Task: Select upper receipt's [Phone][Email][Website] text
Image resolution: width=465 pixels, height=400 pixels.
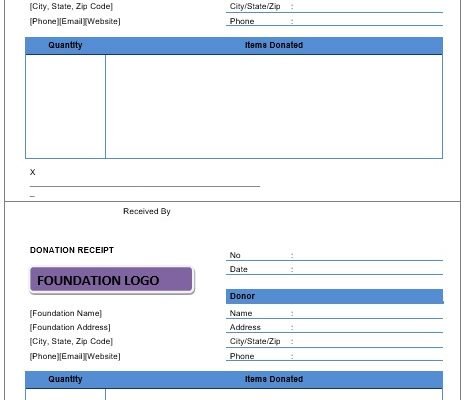Action: pos(75,21)
